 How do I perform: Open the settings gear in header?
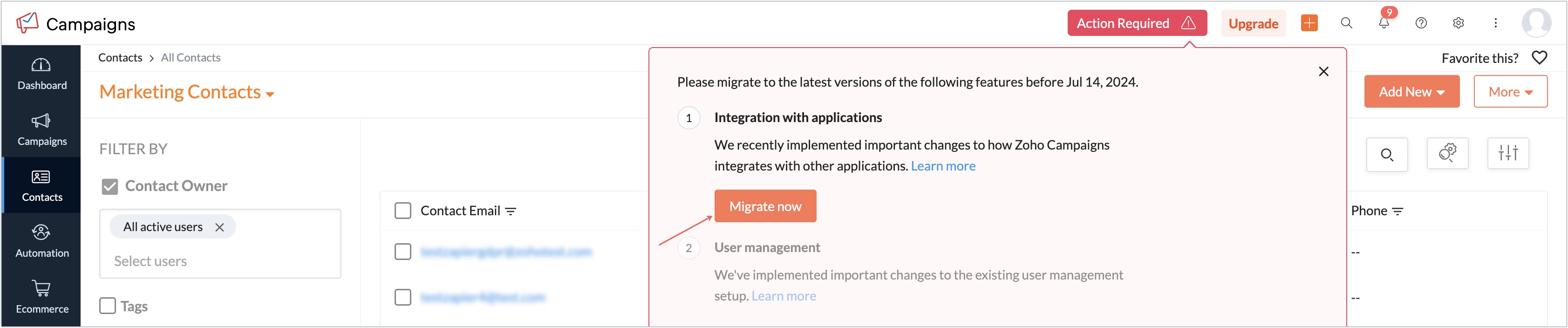(x=1459, y=23)
